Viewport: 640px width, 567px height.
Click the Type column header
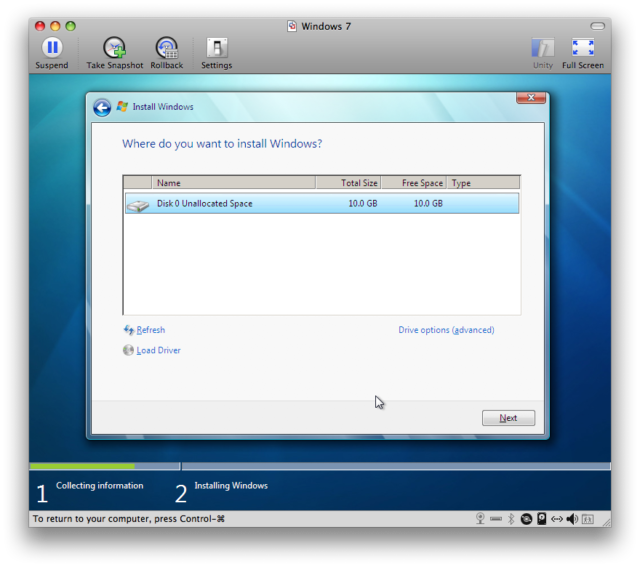[x=483, y=183]
